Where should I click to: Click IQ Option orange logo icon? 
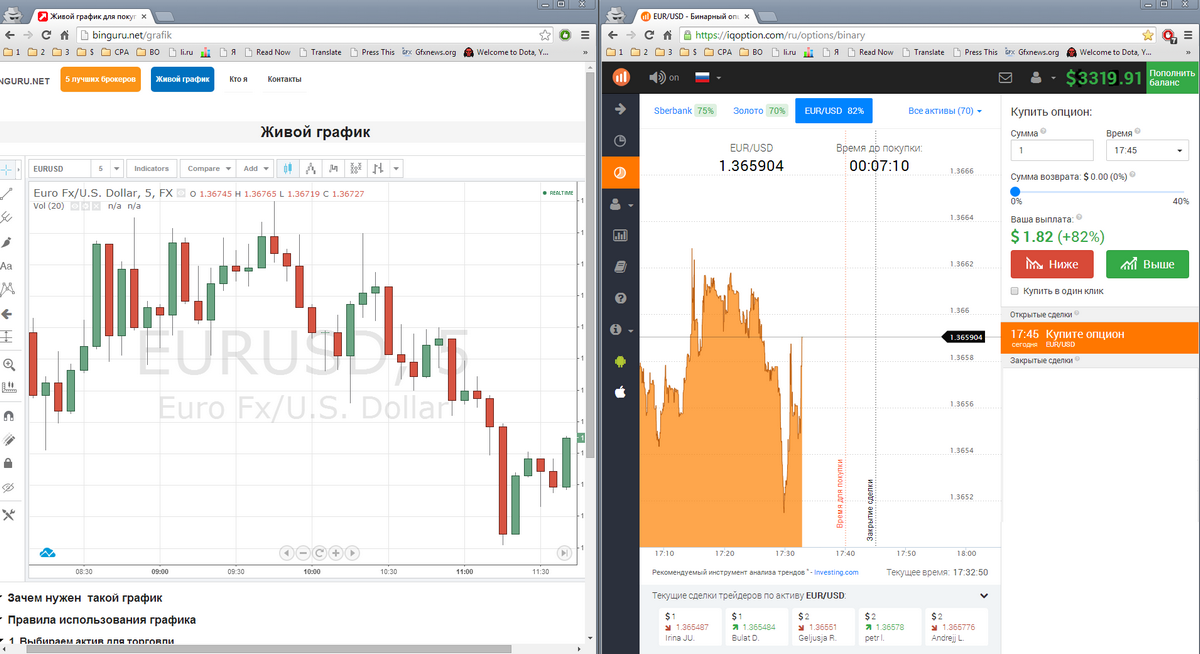621,76
